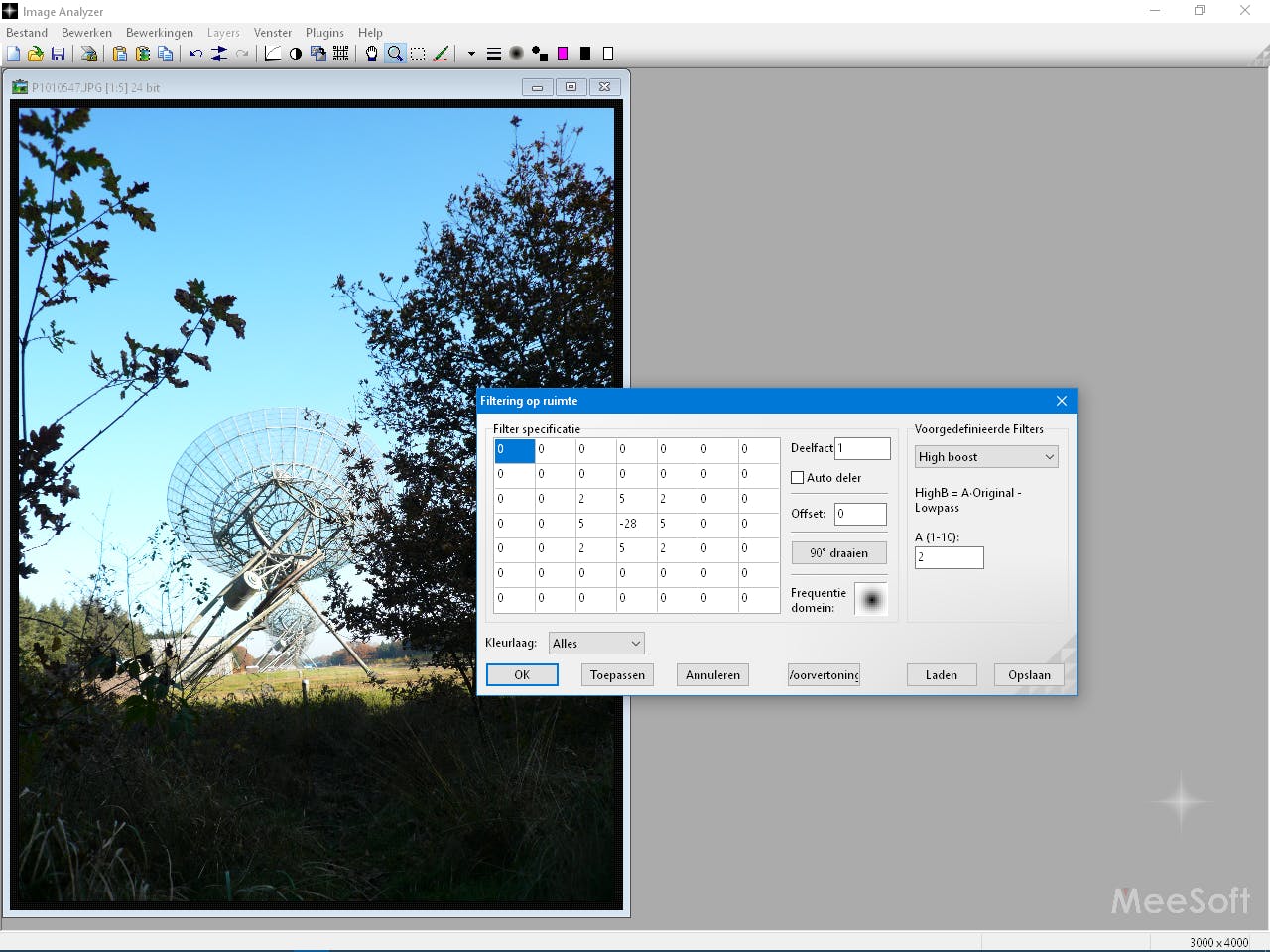This screenshot has height=952, width=1270.
Task: Click the Deelfact input field
Action: (x=862, y=448)
